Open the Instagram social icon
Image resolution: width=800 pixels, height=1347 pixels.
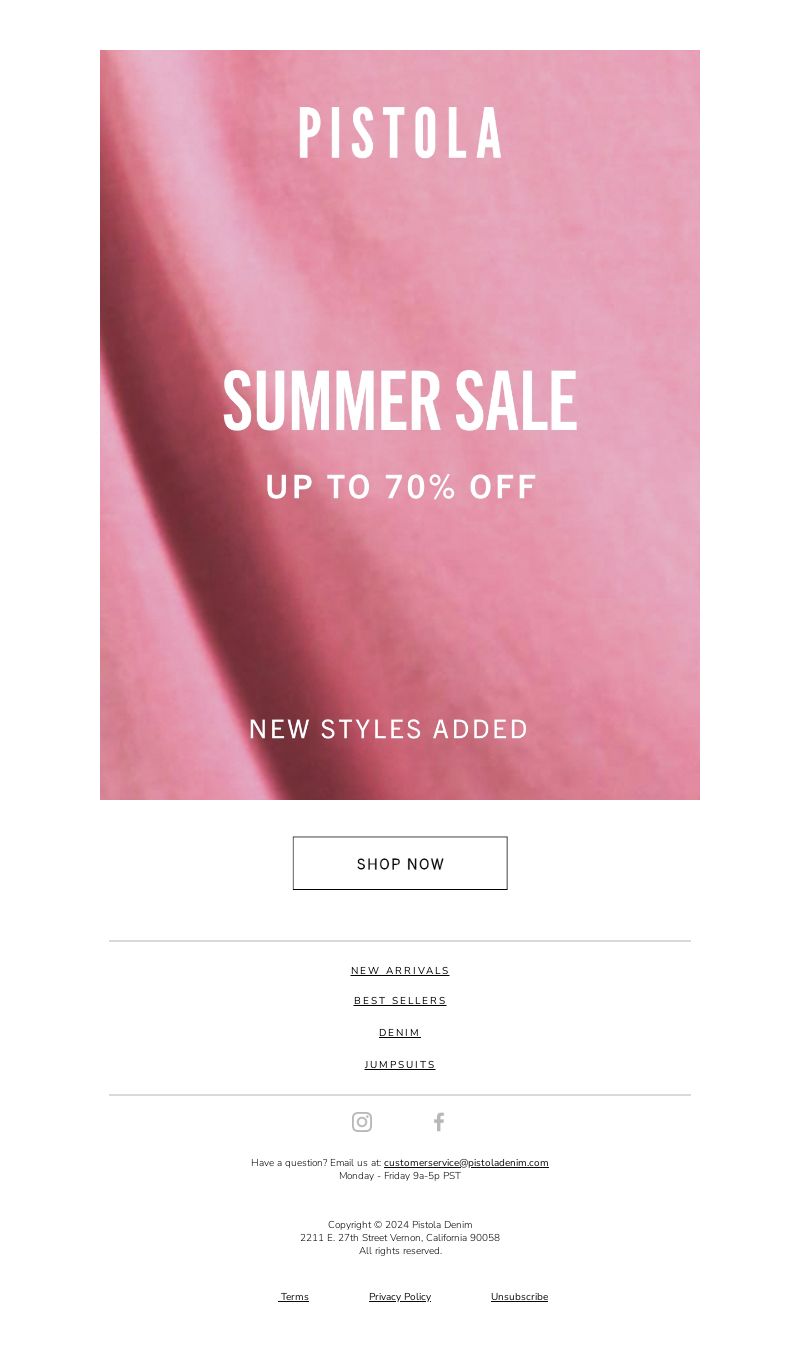pyautogui.click(x=362, y=1122)
